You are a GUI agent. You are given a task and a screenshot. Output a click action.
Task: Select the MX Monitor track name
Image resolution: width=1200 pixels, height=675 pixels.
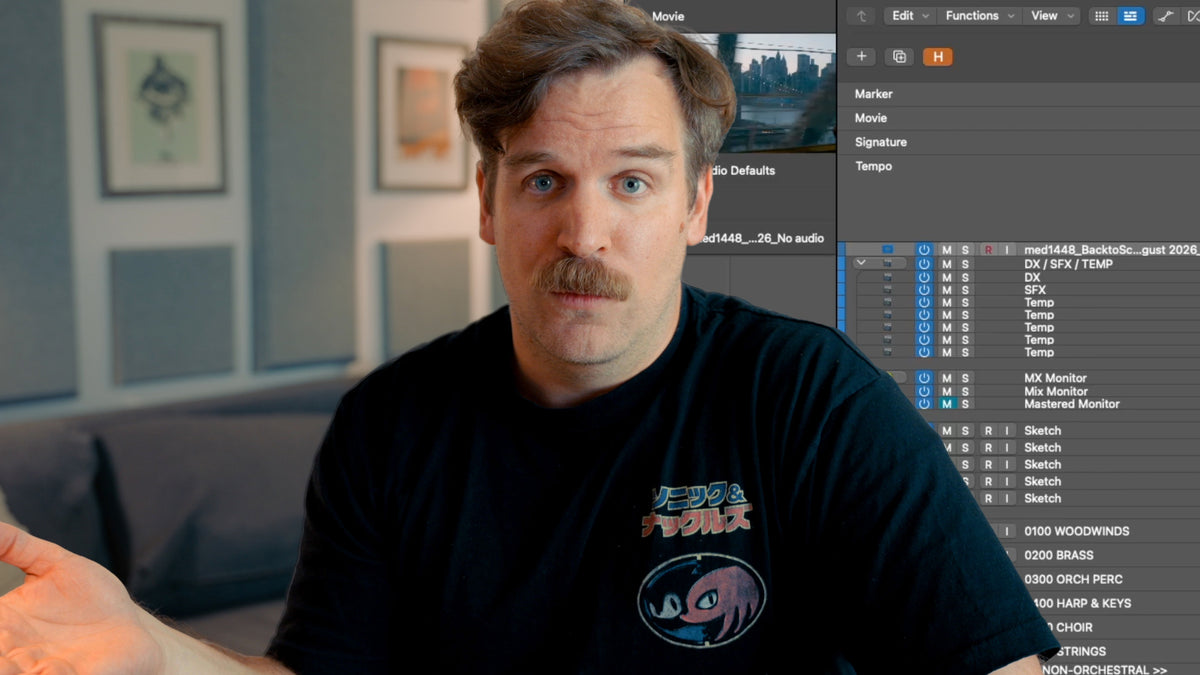1055,378
